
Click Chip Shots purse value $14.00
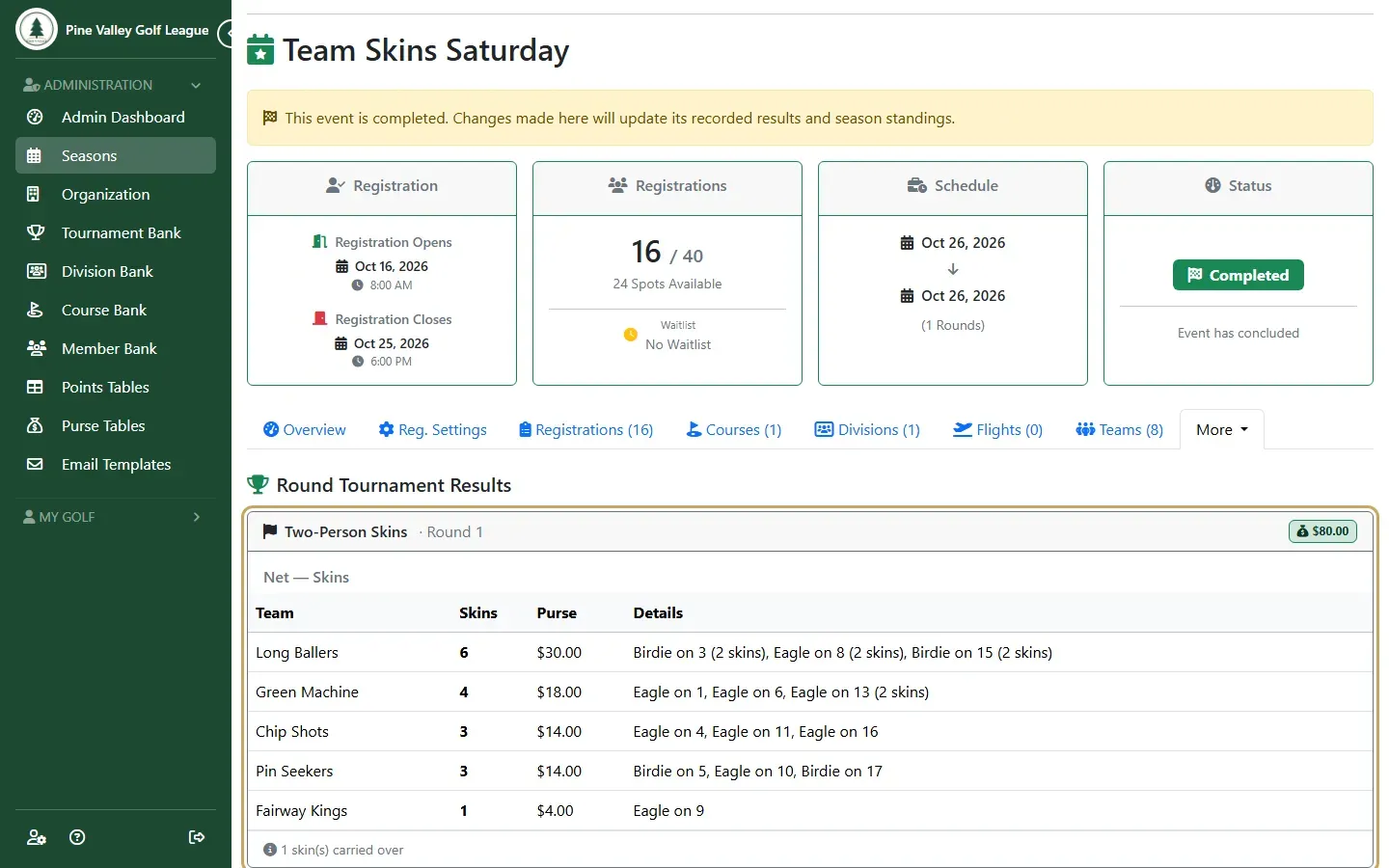[559, 732]
